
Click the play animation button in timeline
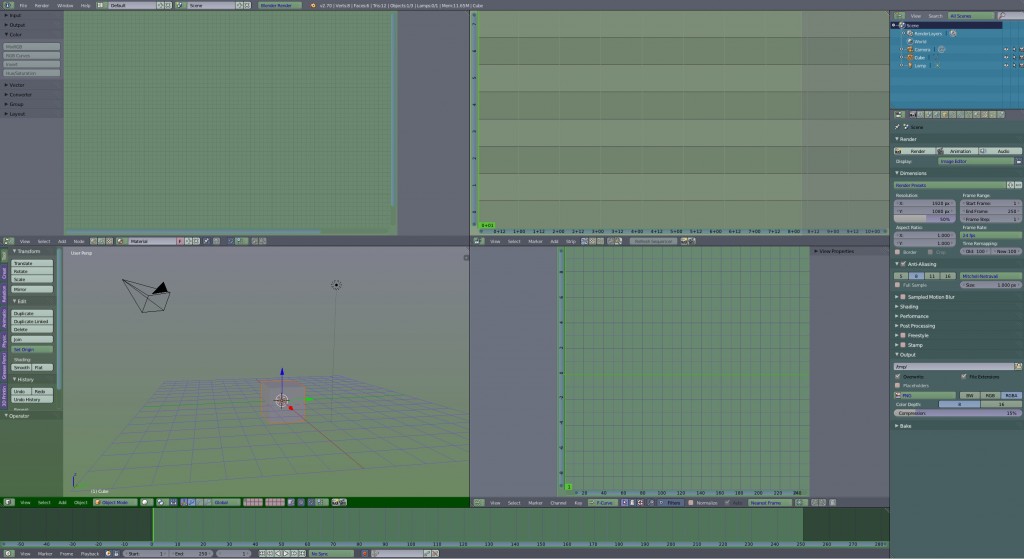pos(286,554)
